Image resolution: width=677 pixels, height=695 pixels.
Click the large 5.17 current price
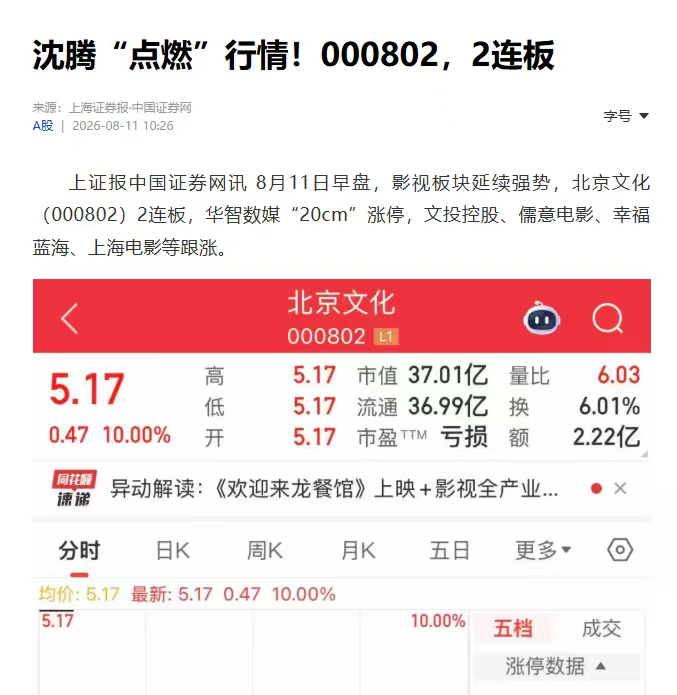(86, 389)
